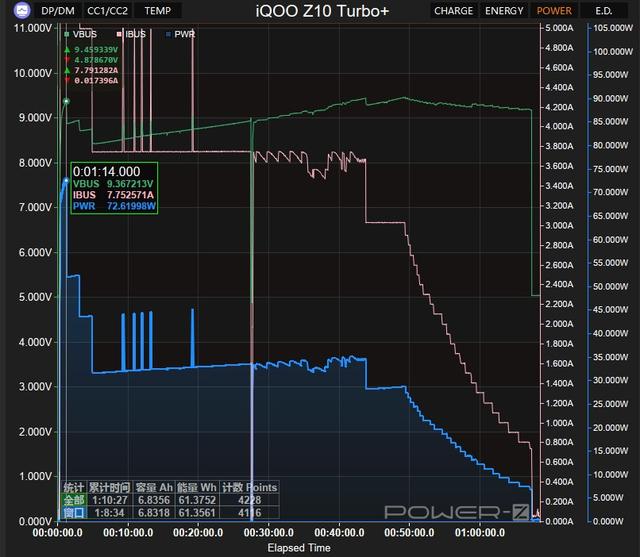The height and width of the screenshot is (557, 640).
Task: Click total elapsed time 1:10:27
Action: (x=110, y=500)
